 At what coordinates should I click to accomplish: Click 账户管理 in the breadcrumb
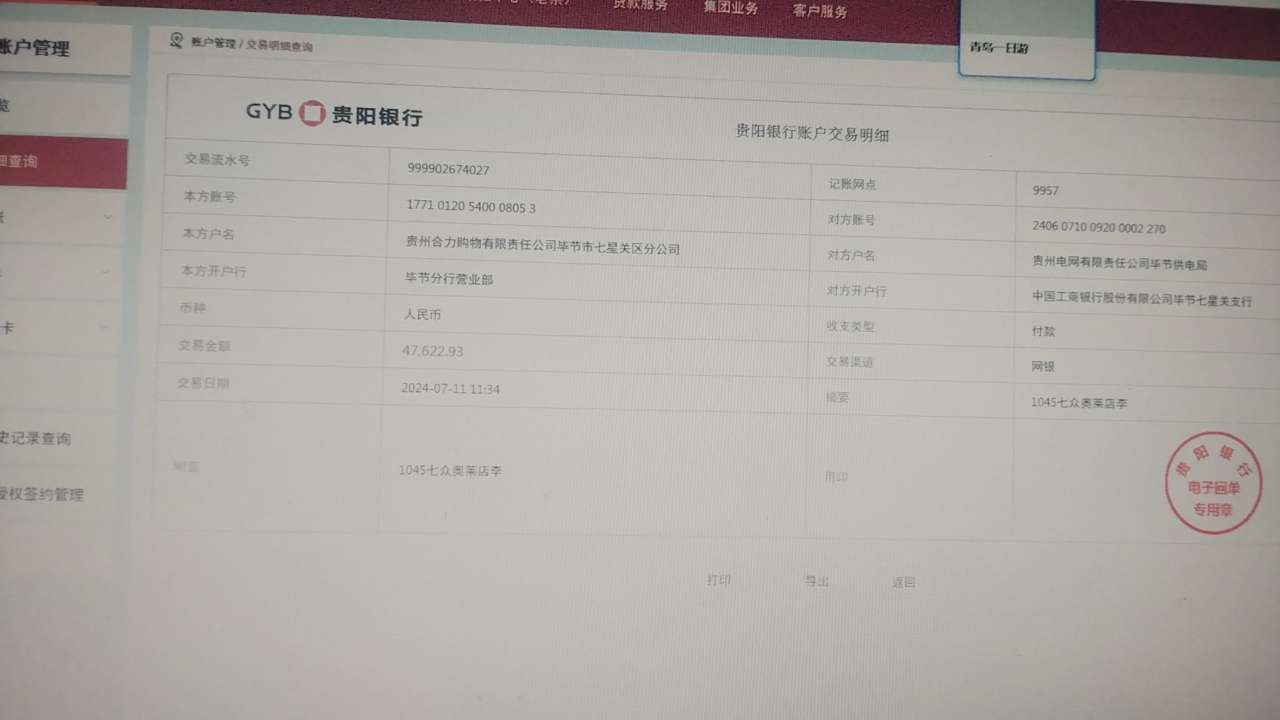(x=213, y=43)
